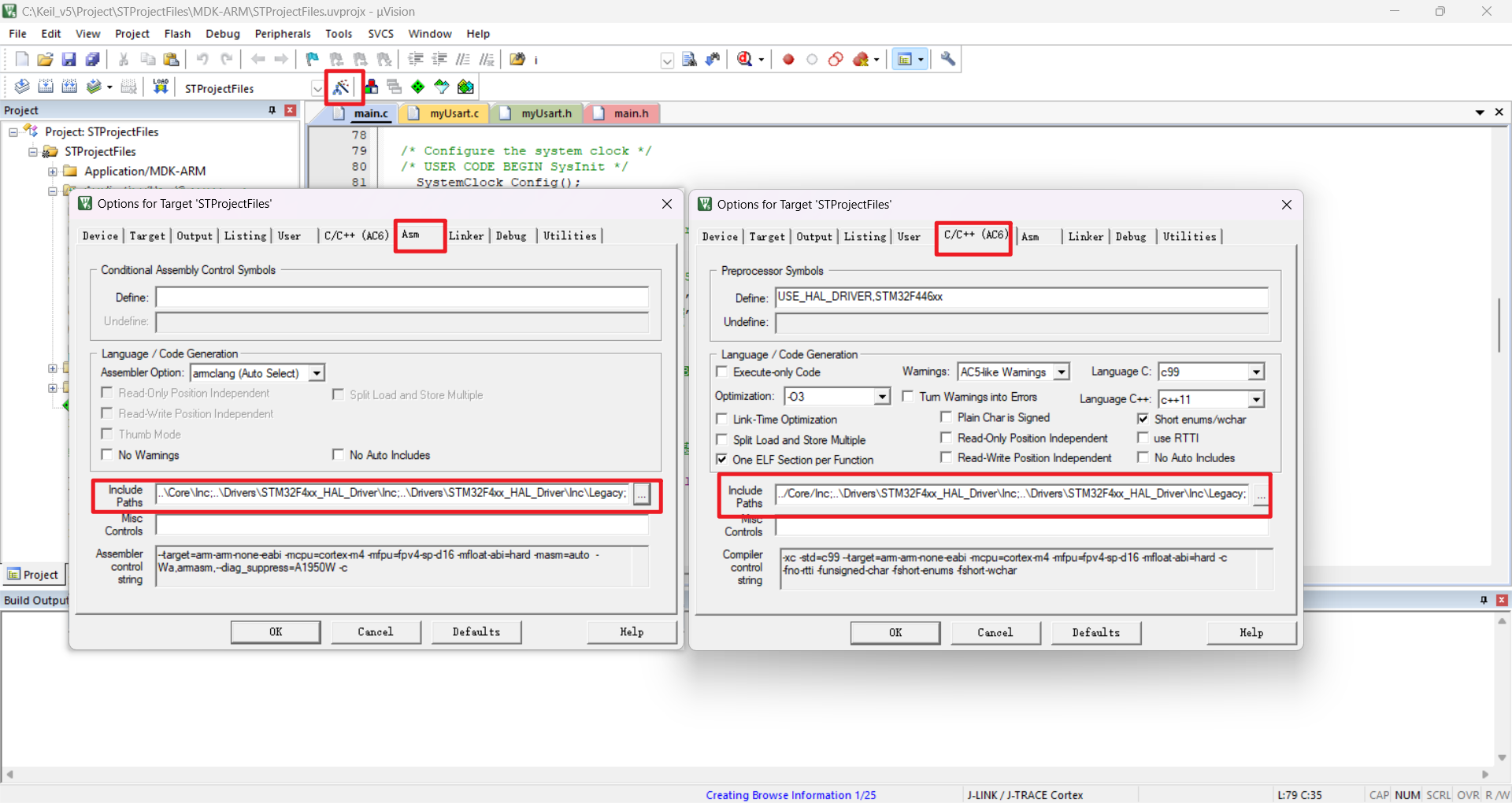This screenshot has width=1512, height=803.
Task: Untick Short enums/wchar checkbox
Action: click(x=1143, y=419)
